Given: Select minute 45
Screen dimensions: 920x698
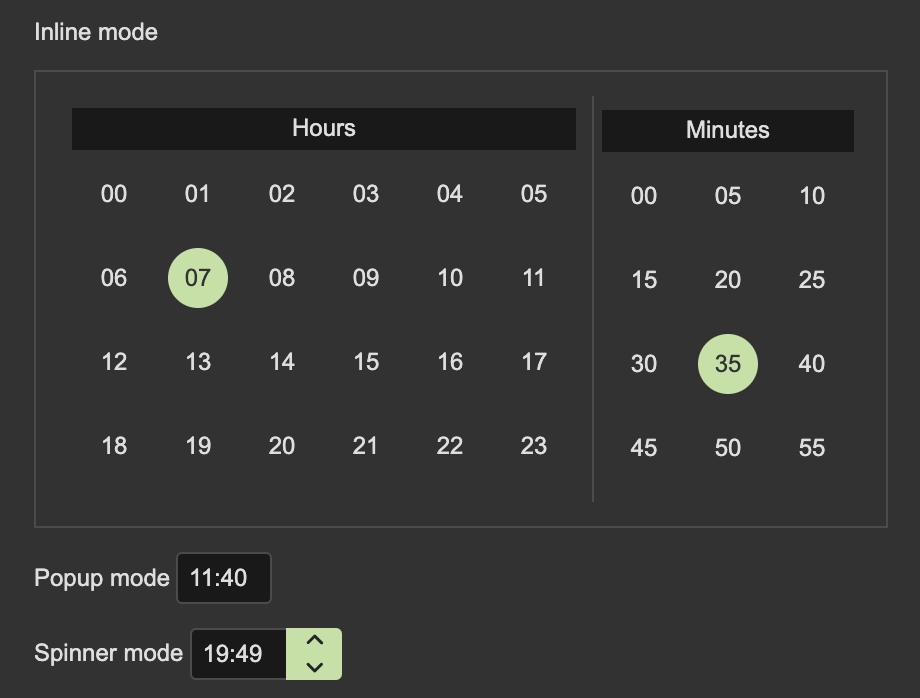Looking at the screenshot, I should (x=643, y=448).
